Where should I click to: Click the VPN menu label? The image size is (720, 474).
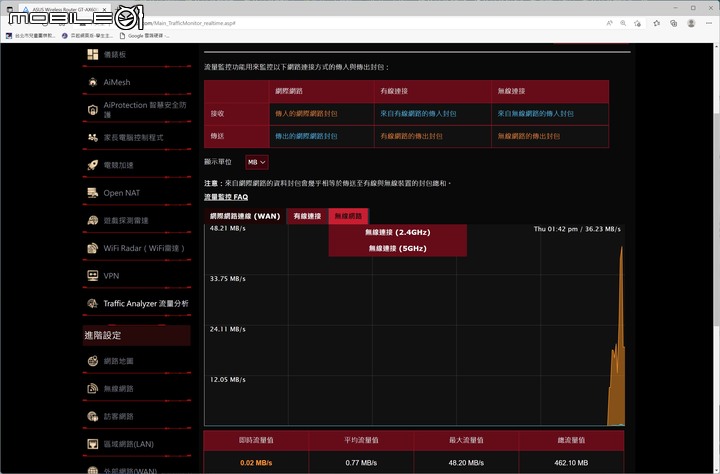pos(111,276)
